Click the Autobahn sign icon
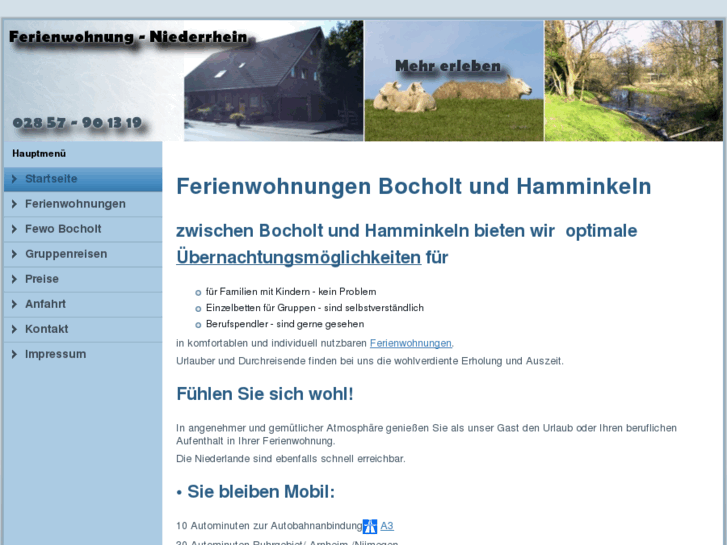The width and height of the screenshot is (727, 545). 370,526
